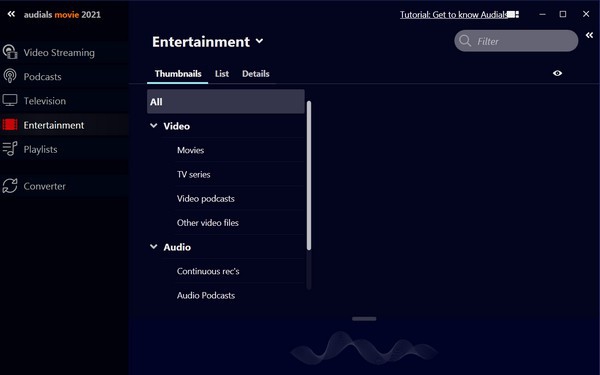Collapse the Audio category chevron

pyautogui.click(x=154, y=247)
